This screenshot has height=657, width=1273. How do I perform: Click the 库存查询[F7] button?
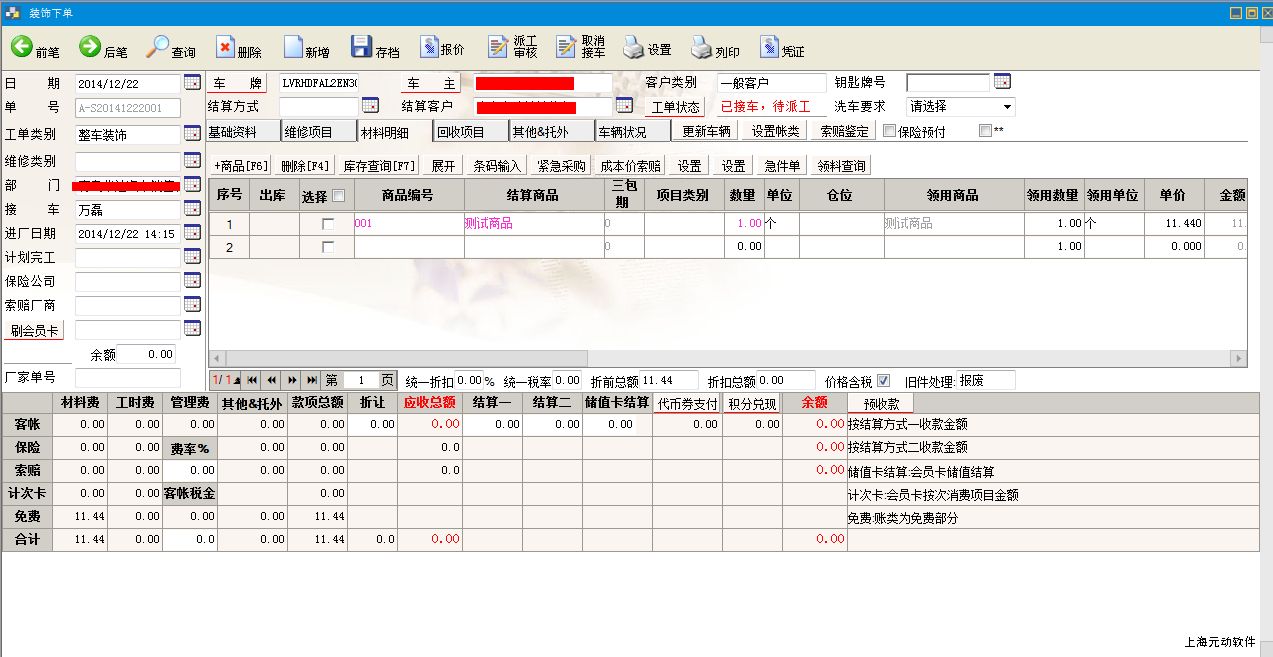point(379,166)
